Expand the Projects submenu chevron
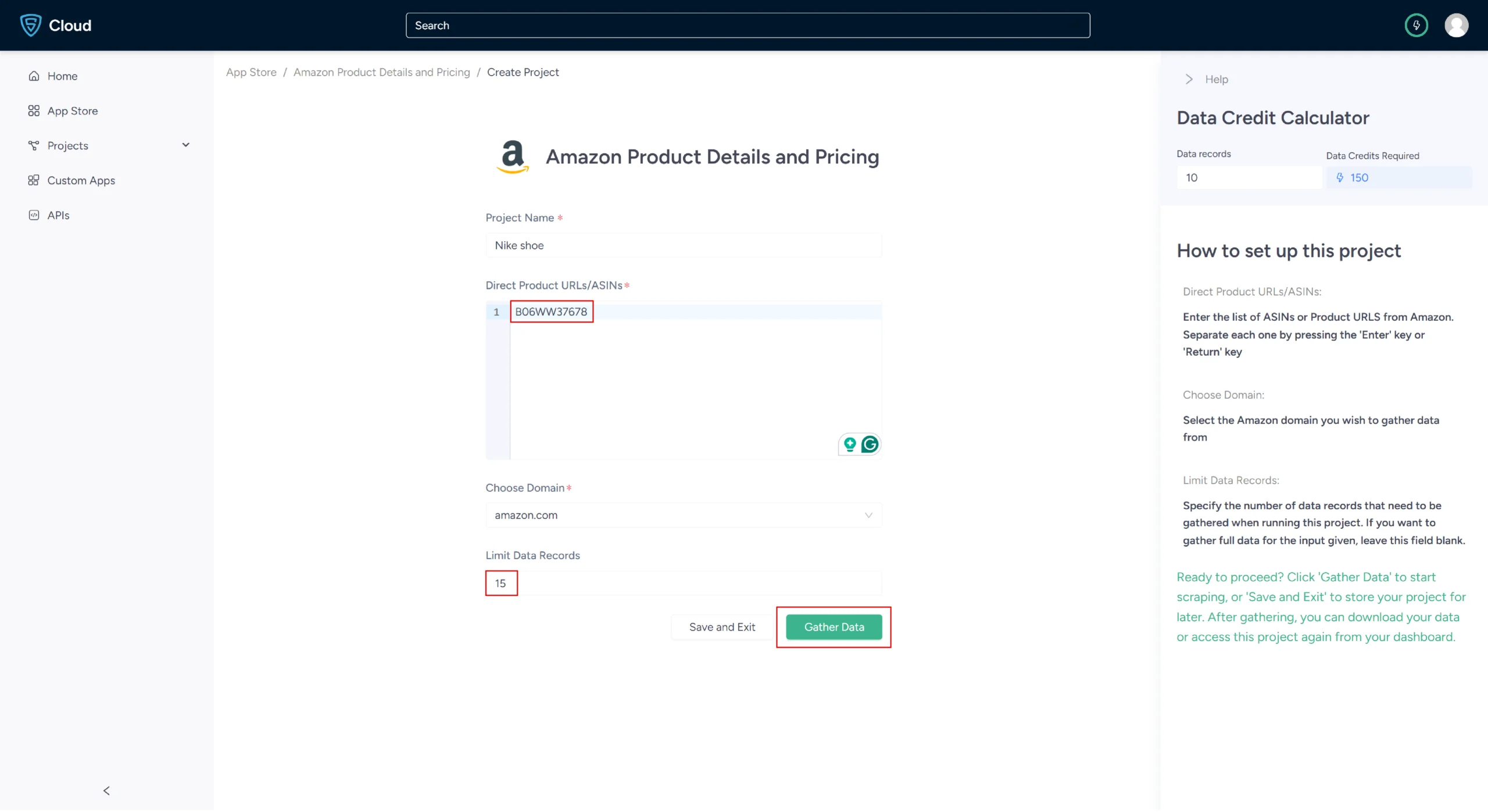This screenshot has width=1488, height=812. (186, 145)
